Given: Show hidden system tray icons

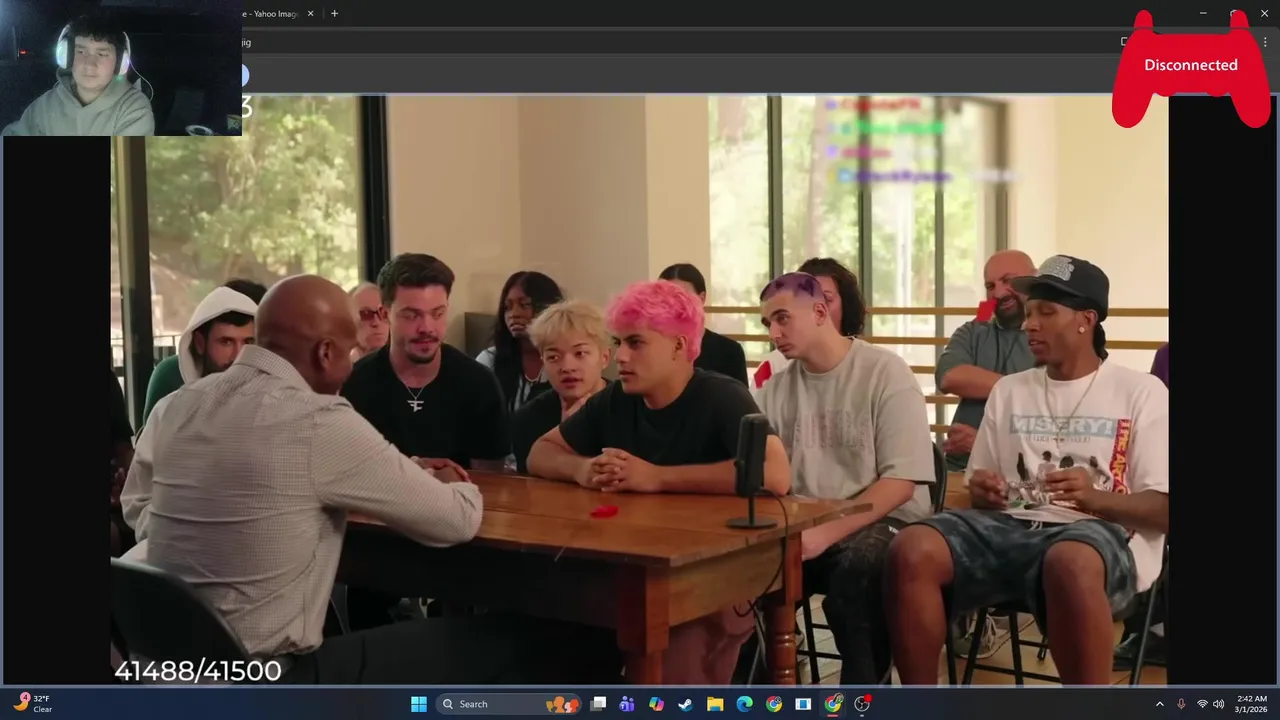Looking at the screenshot, I should coord(1160,704).
